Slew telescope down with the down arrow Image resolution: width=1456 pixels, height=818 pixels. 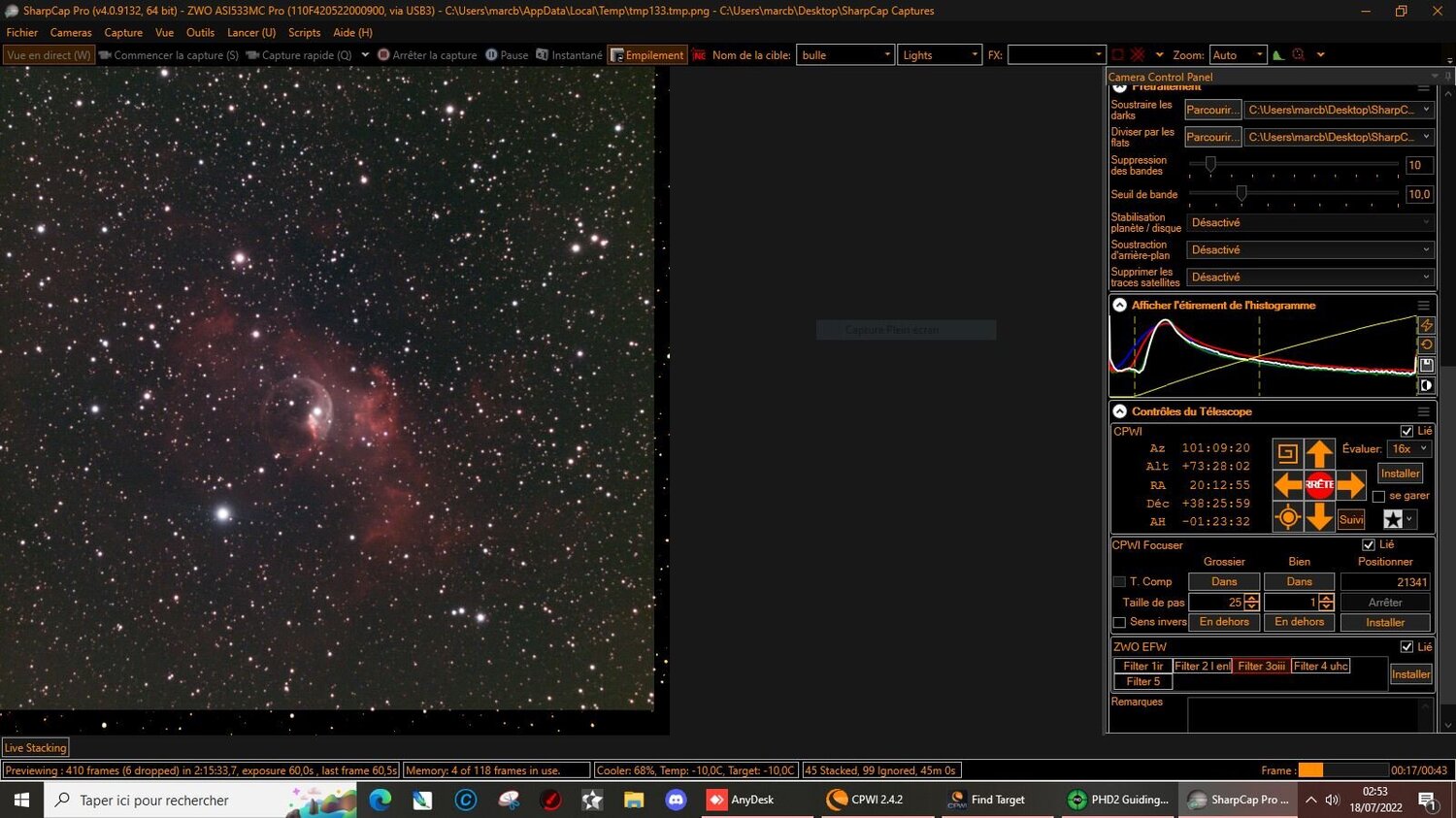1319,516
